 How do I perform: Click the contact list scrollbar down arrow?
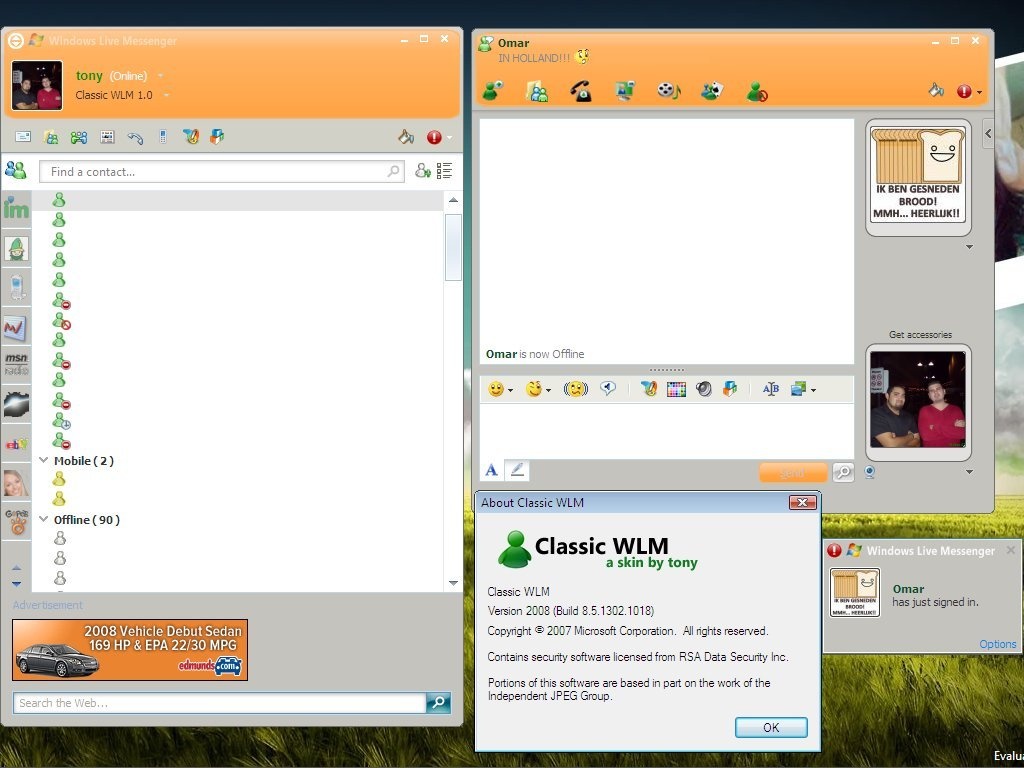(x=453, y=583)
